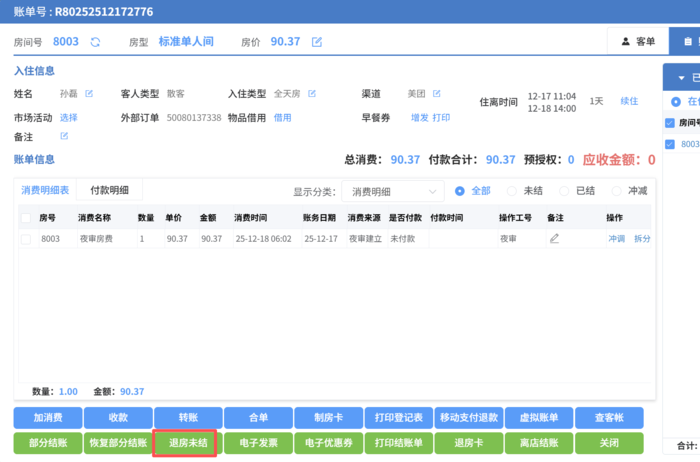700x462 pixels.
Task: Edit guest name 孙磊
Action: 88,94
